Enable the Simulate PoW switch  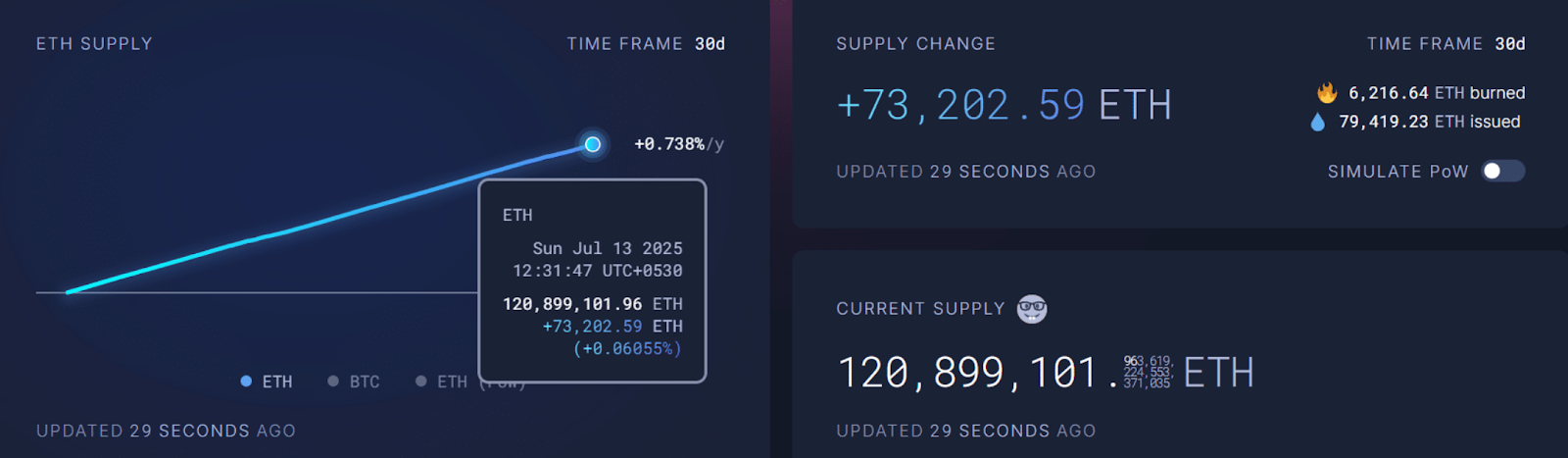(x=1502, y=172)
